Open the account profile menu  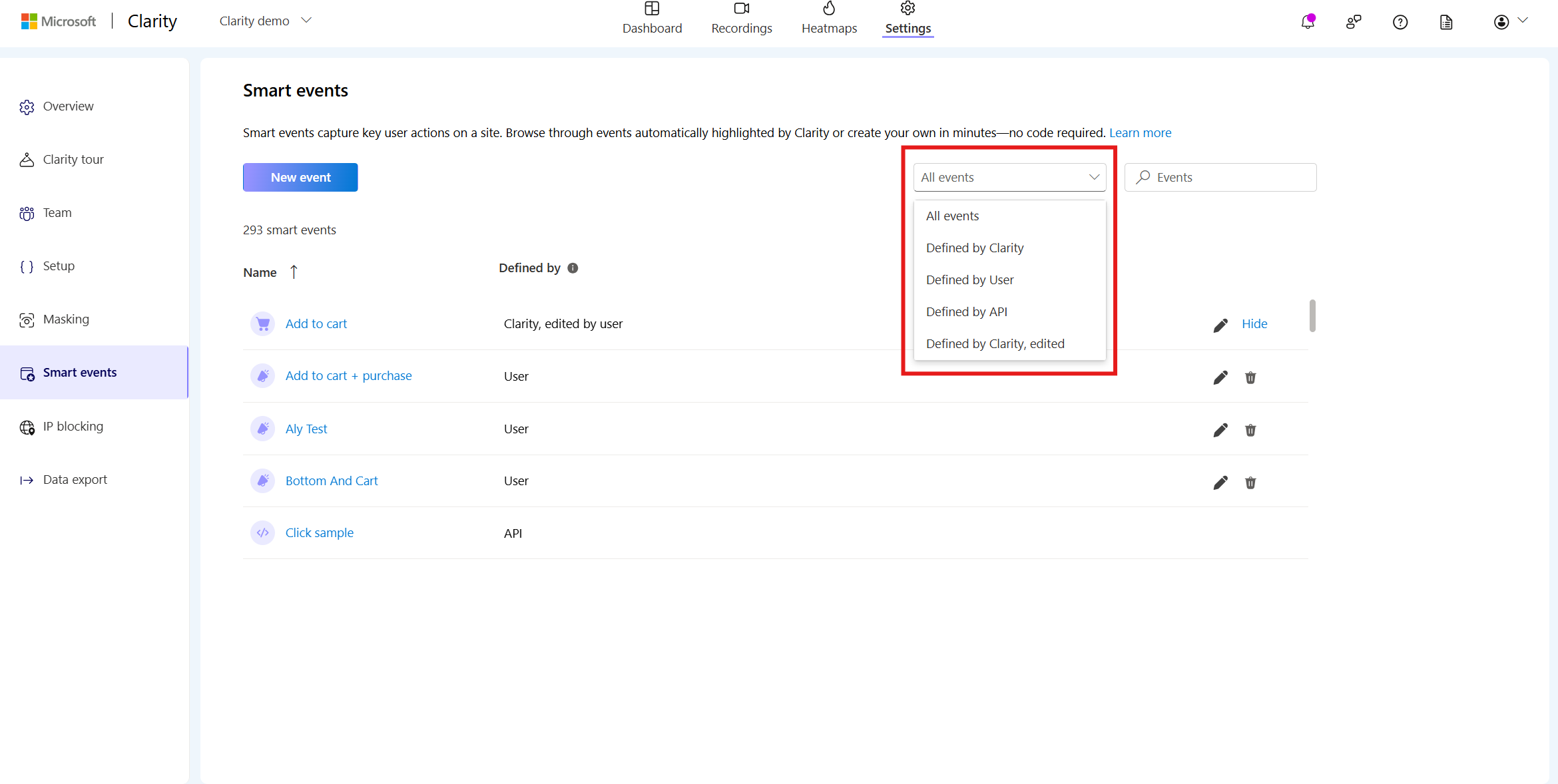pyautogui.click(x=1510, y=22)
